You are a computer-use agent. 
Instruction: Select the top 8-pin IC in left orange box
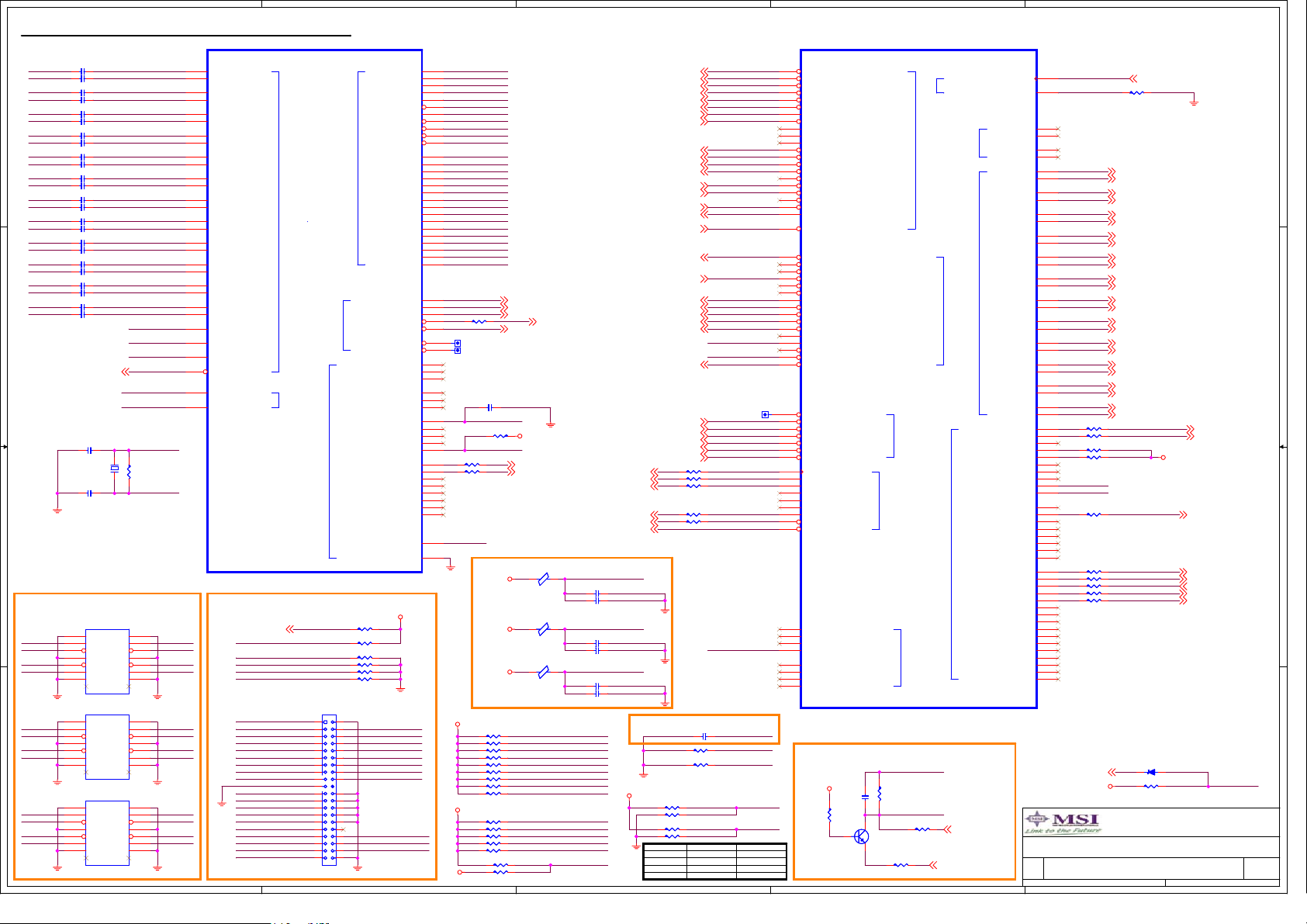point(107,661)
